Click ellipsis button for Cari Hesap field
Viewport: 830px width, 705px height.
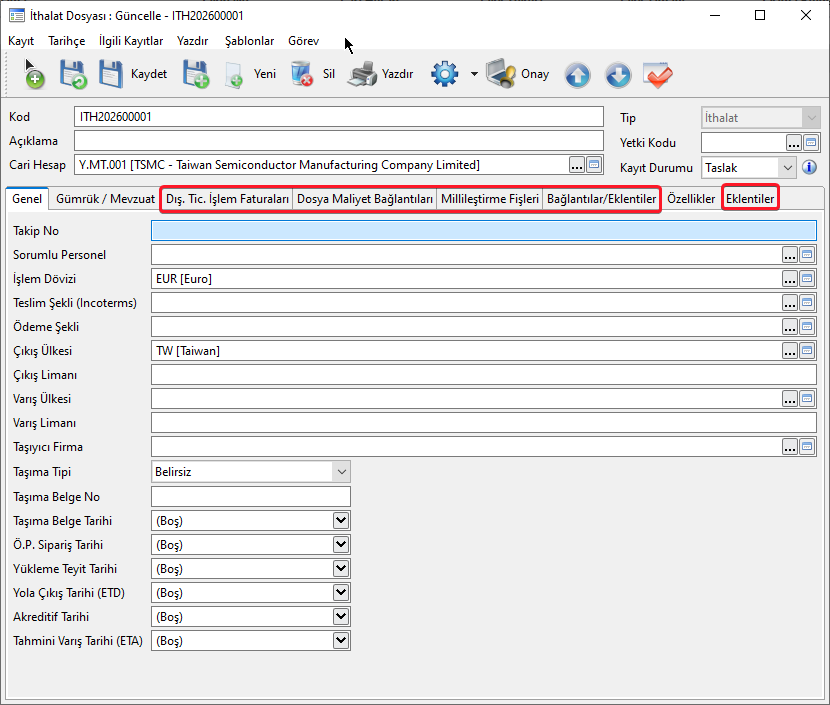coord(577,165)
